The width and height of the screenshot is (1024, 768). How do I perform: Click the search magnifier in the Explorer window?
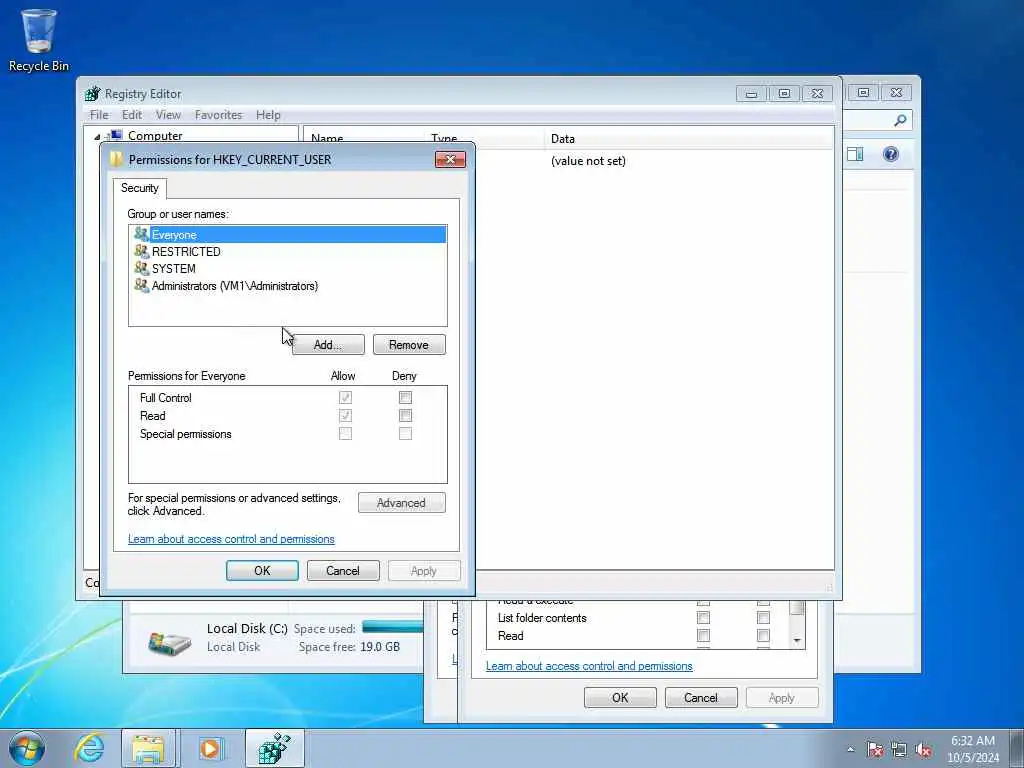[900, 120]
